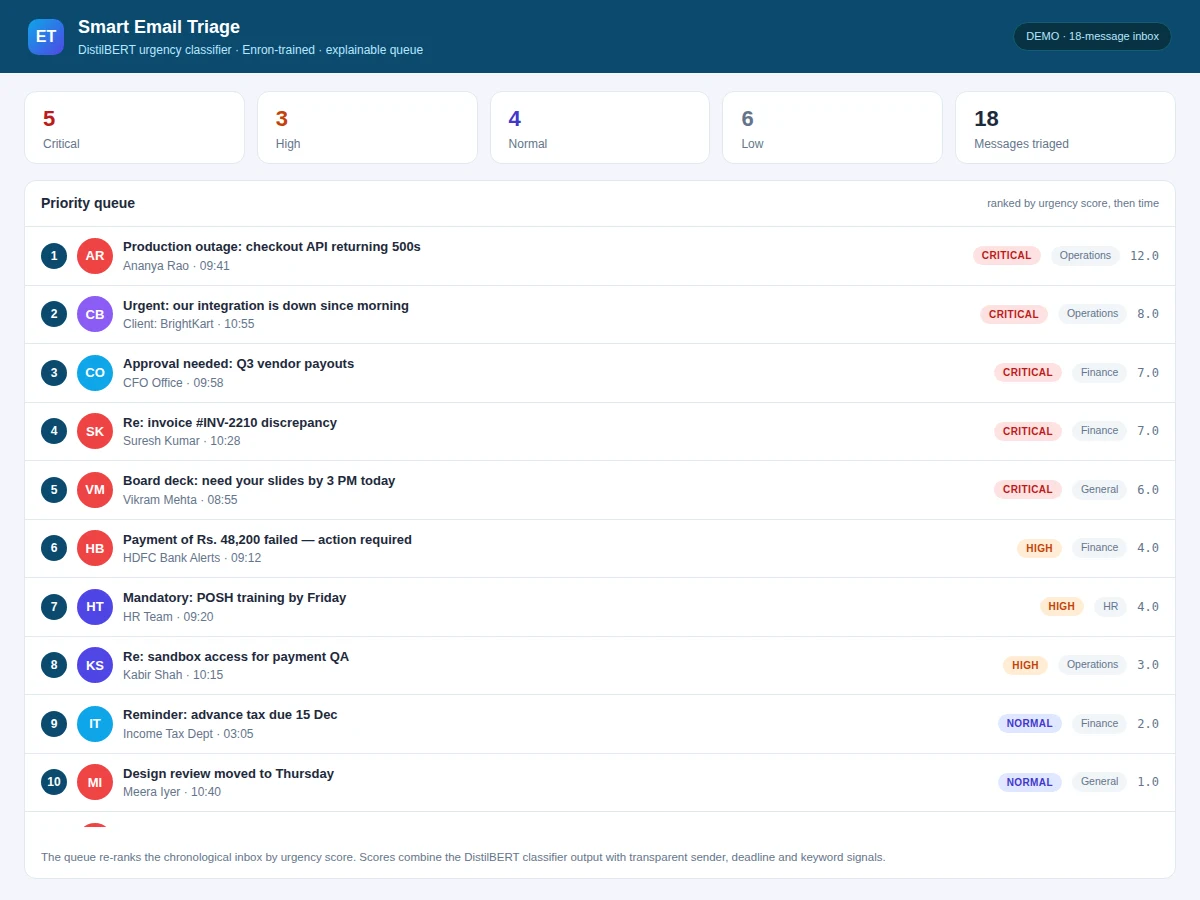Click the ET app logo icon

pos(46,37)
